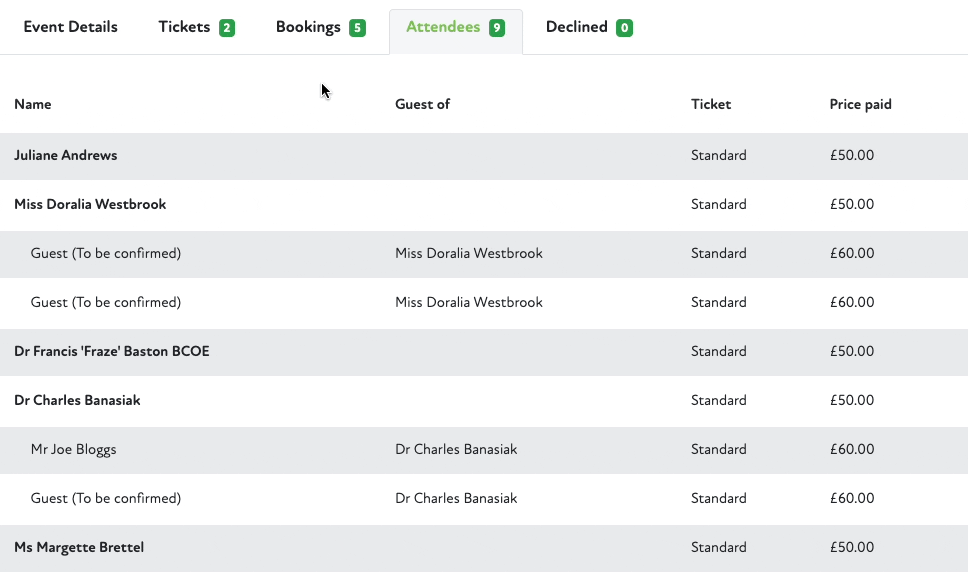Viewport: 968px width, 578px height.
Task: Click the Declined count badge
Action: pos(625,28)
